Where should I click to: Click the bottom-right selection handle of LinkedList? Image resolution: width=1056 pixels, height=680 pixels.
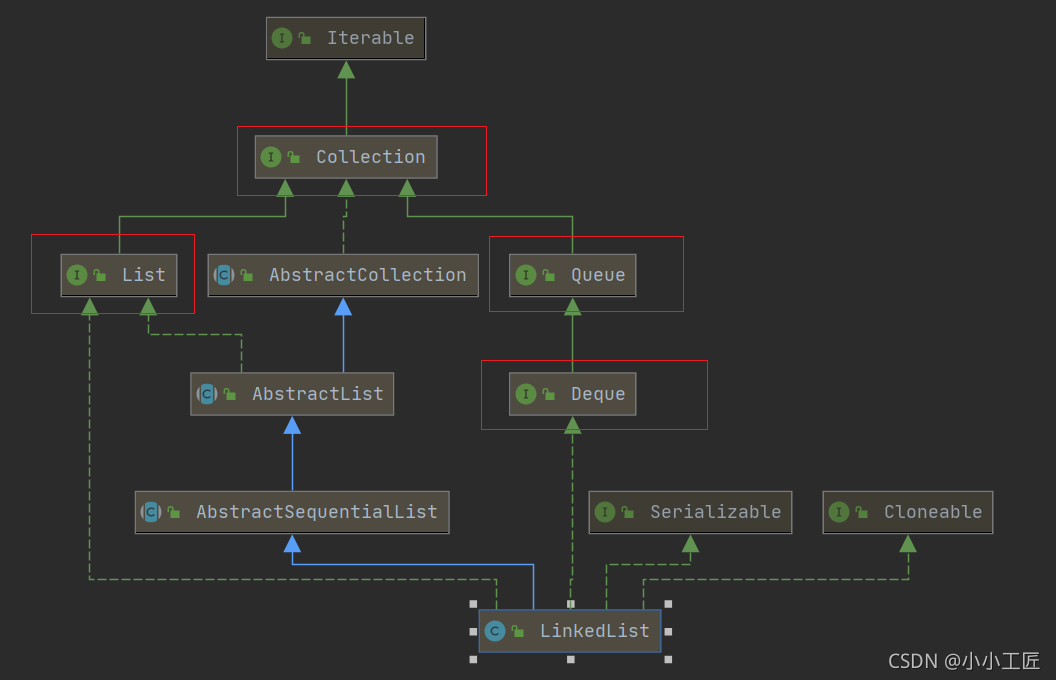[667, 660]
